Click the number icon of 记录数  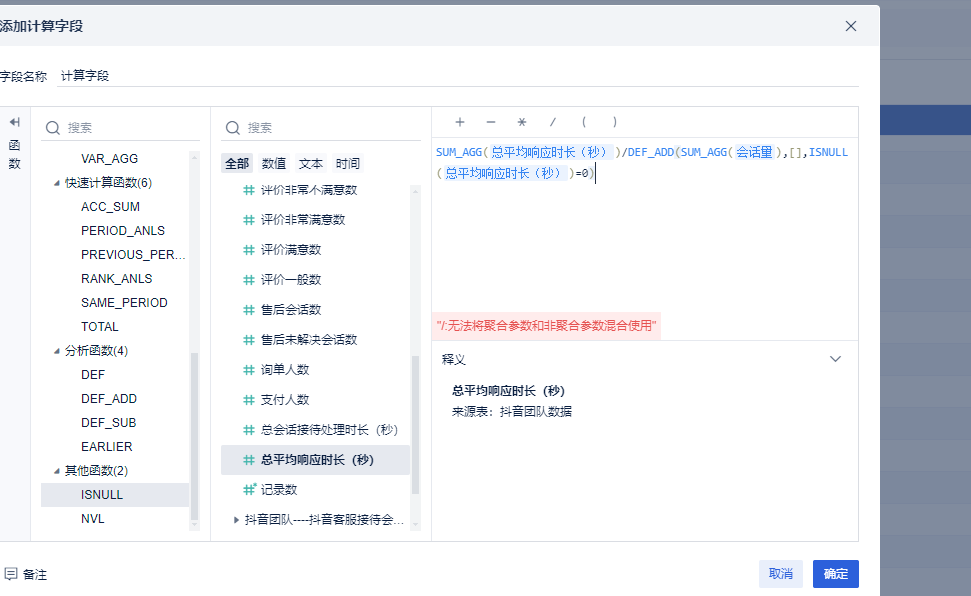(249, 489)
